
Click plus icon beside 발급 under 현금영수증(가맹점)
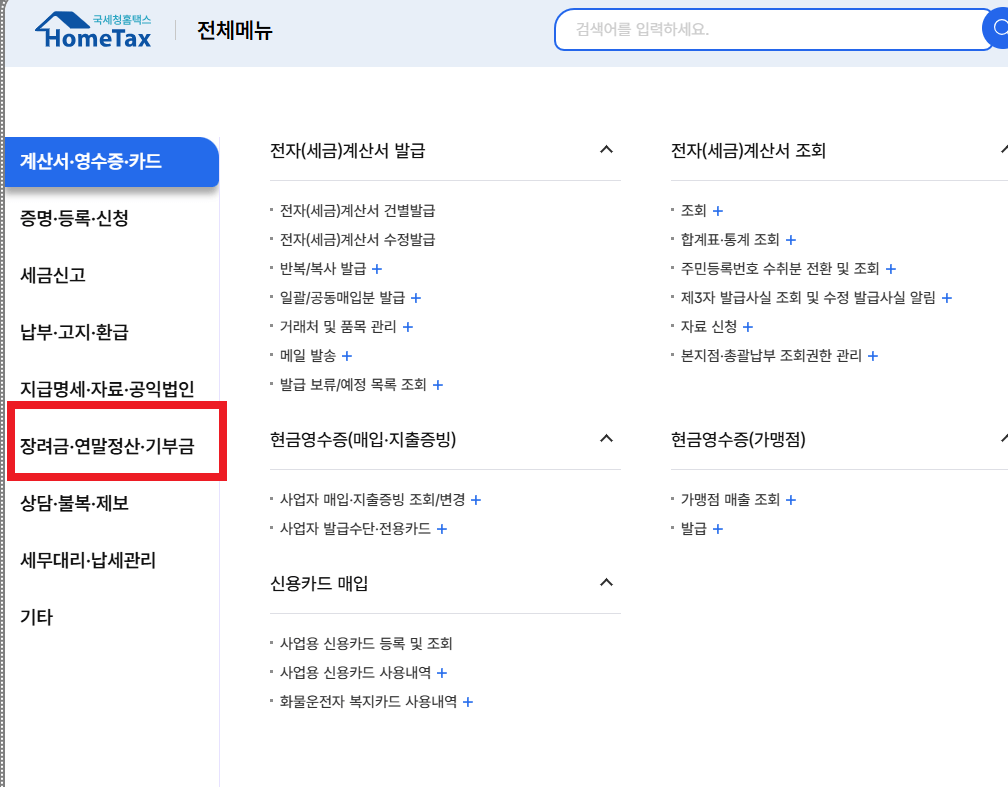(x=719, y=529)
